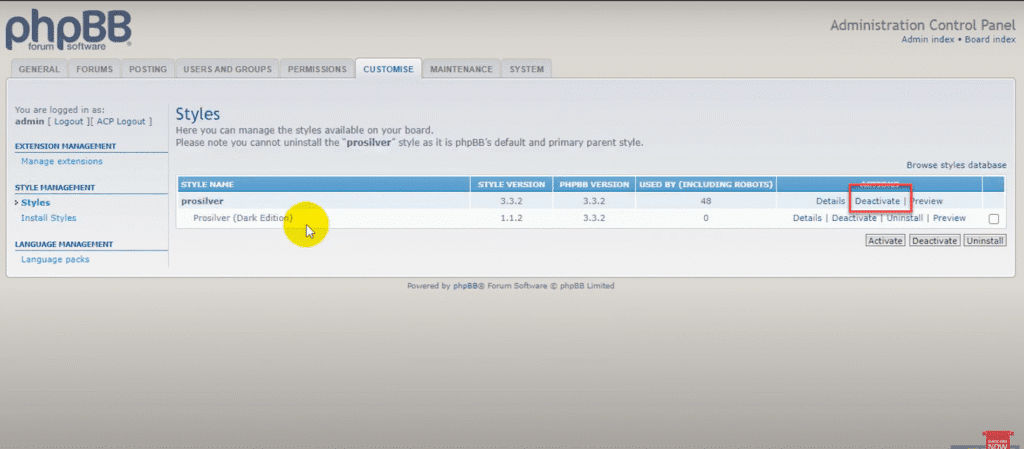Viewport: 1024px width, 449px height.
Task: Go to the Users and Groups tab
Action: (227, 69)
